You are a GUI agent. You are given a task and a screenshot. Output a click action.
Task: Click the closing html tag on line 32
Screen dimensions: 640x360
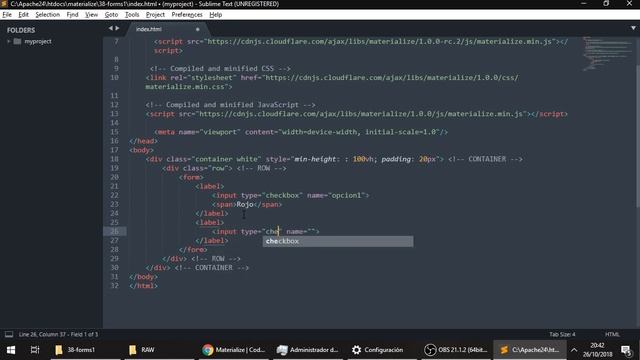pos(143,286)
